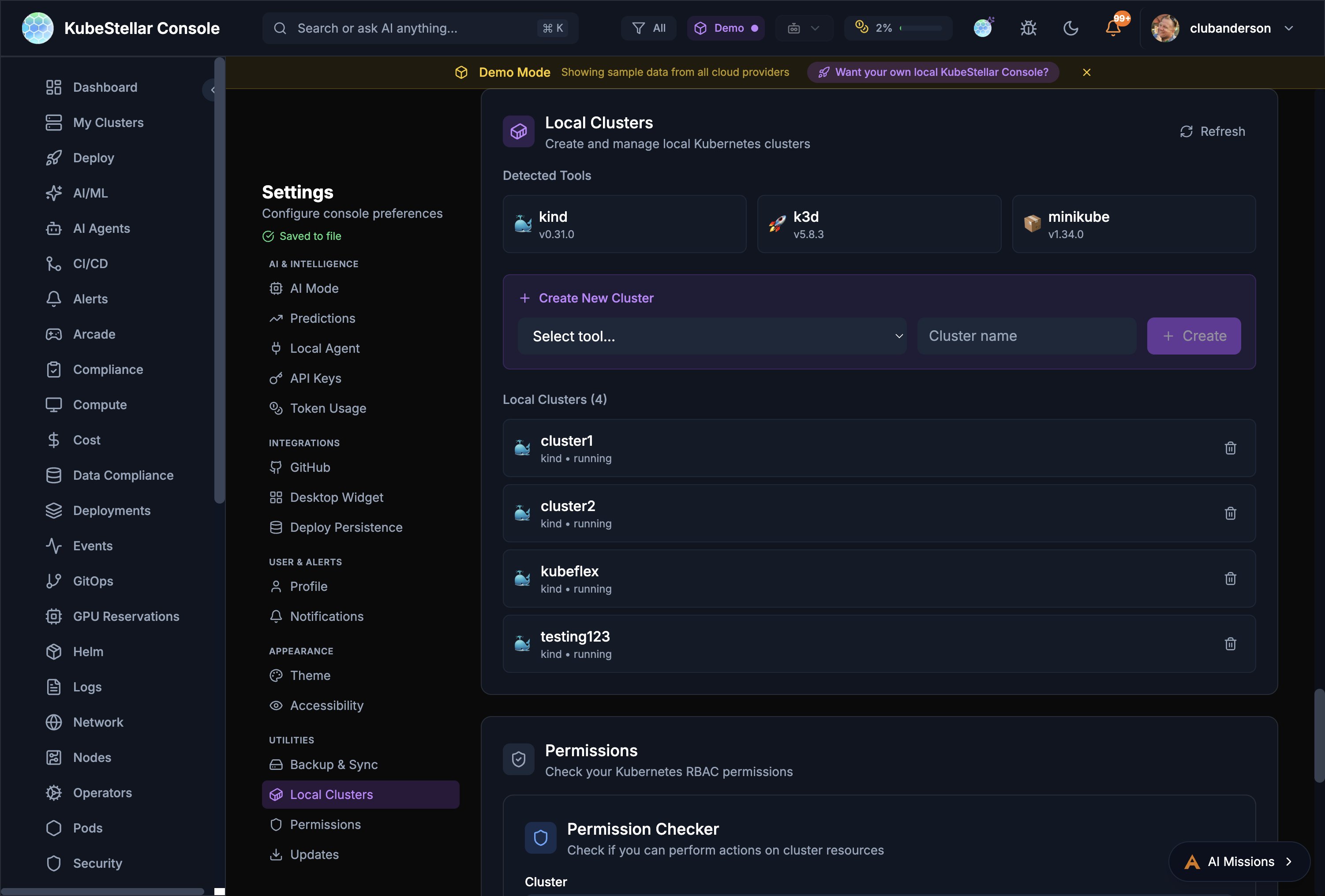Click the kubeflex cluster delete icon

pyautogui.click(x=1230, y=579)
